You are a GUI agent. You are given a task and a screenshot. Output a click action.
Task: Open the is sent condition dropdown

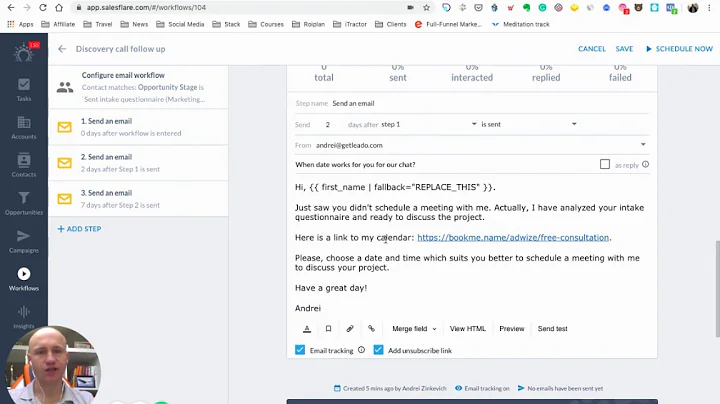[529, 124]
